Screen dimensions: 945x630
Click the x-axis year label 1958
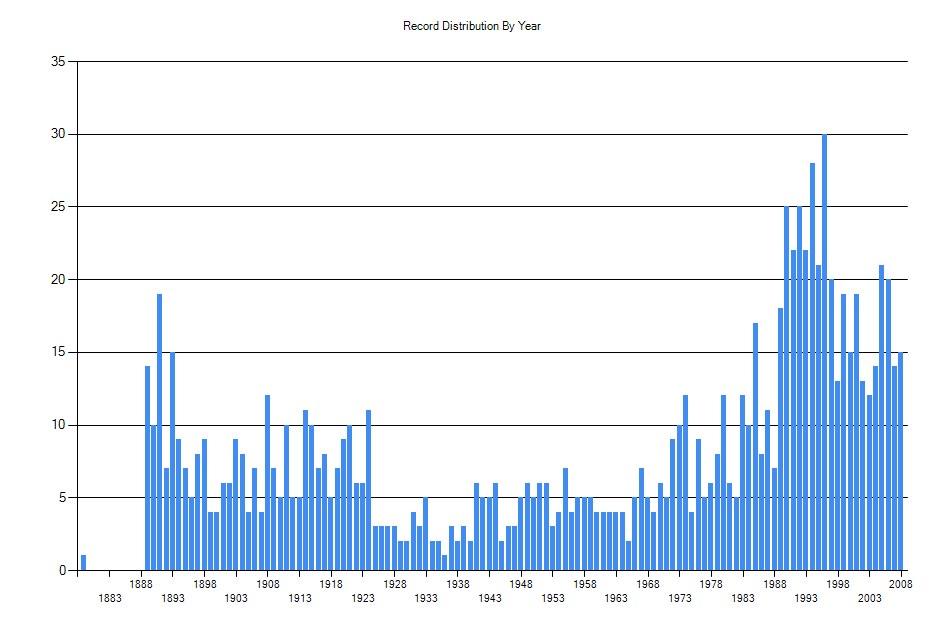[x=585, y=584]
